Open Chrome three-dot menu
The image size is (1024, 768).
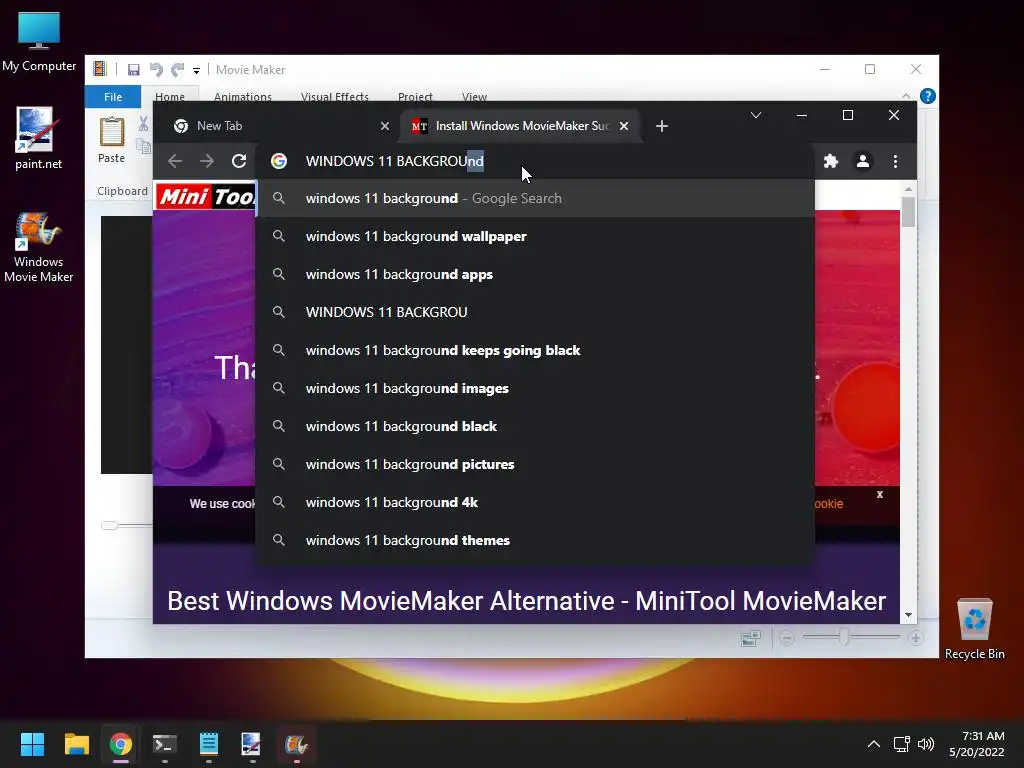[x=895, y=161]
